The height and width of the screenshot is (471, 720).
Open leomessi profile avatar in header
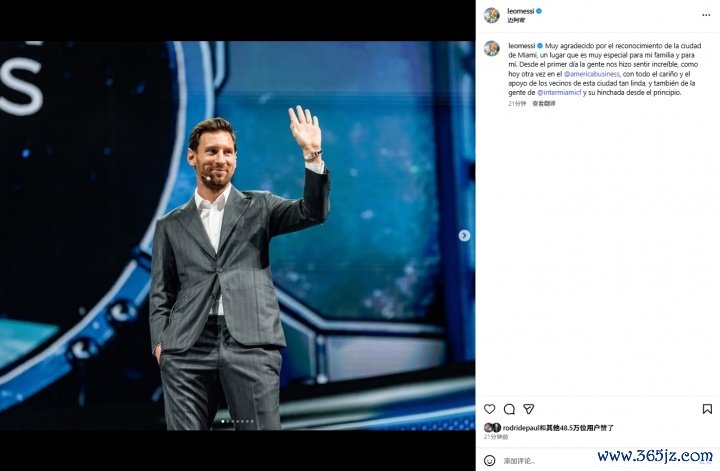(x=492, y=15)
